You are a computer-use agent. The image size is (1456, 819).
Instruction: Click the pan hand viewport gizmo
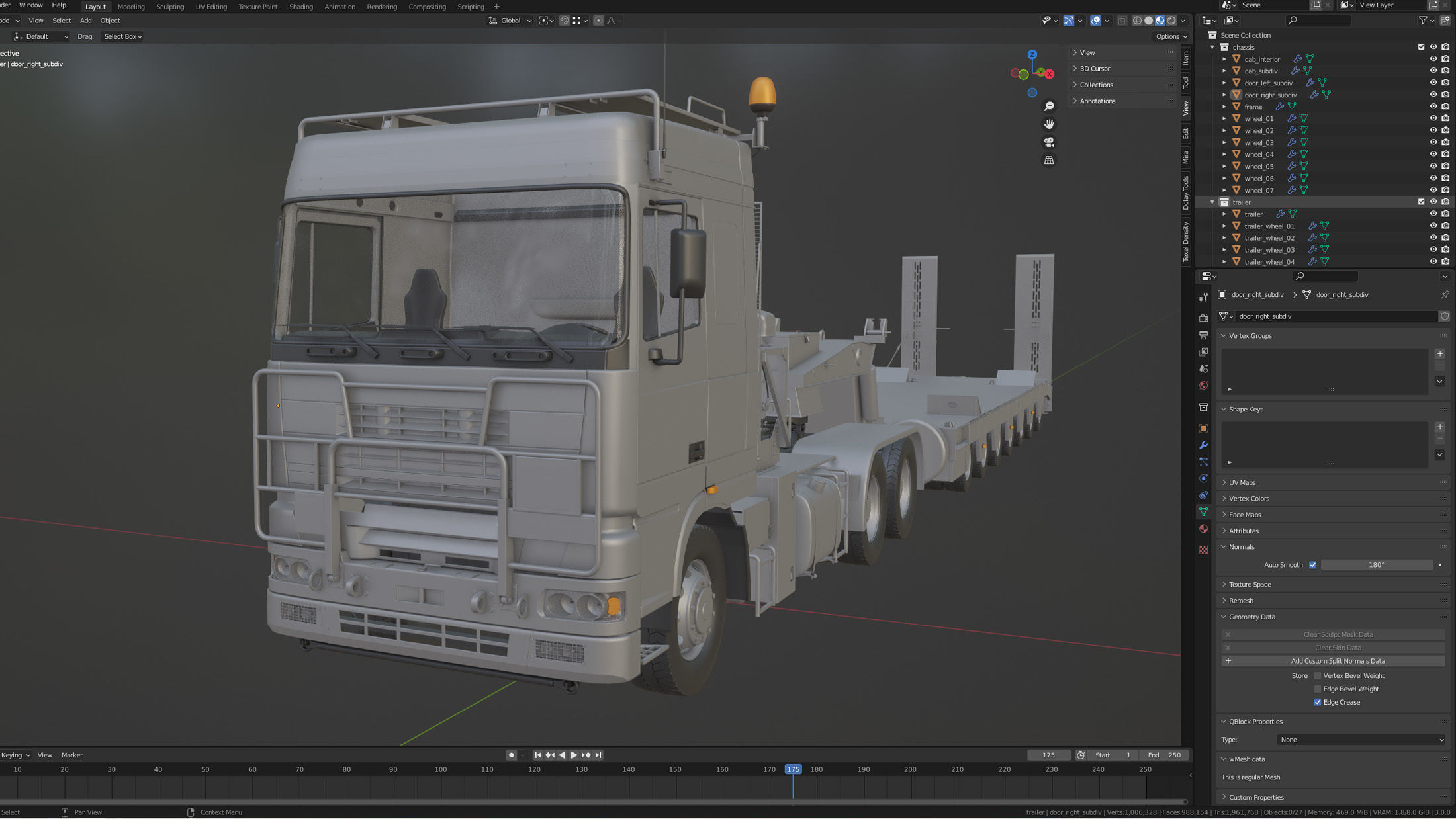tap(1049, 124)
